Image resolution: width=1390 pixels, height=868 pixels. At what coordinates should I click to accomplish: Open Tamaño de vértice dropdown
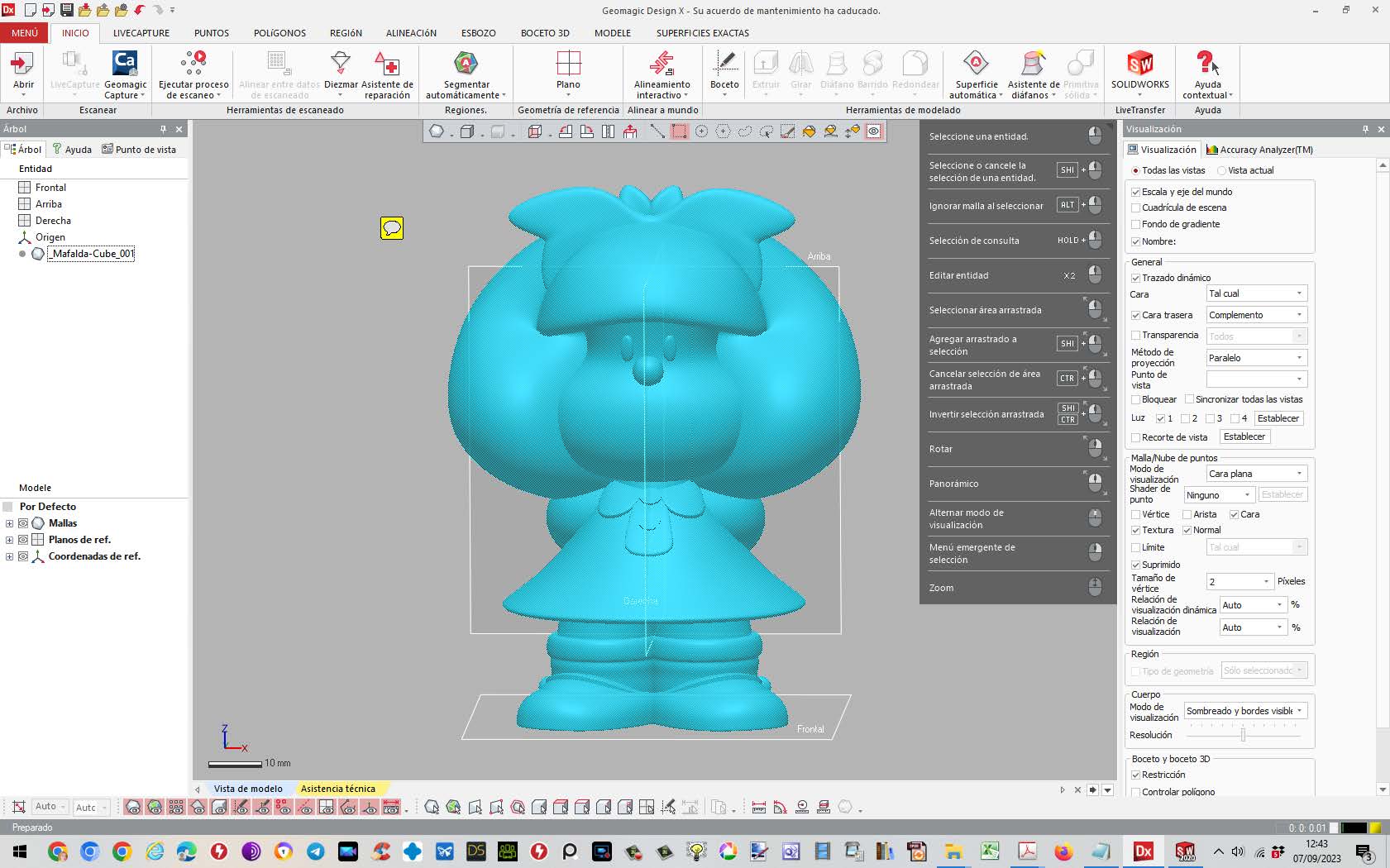coord(1240,582)
